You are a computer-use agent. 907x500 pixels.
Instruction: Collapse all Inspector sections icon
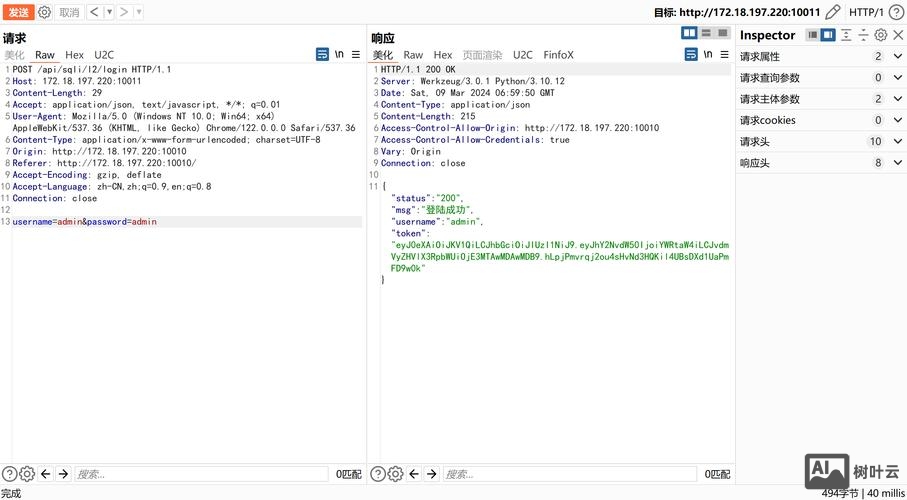pyautogui.click(x=863, y=35)
